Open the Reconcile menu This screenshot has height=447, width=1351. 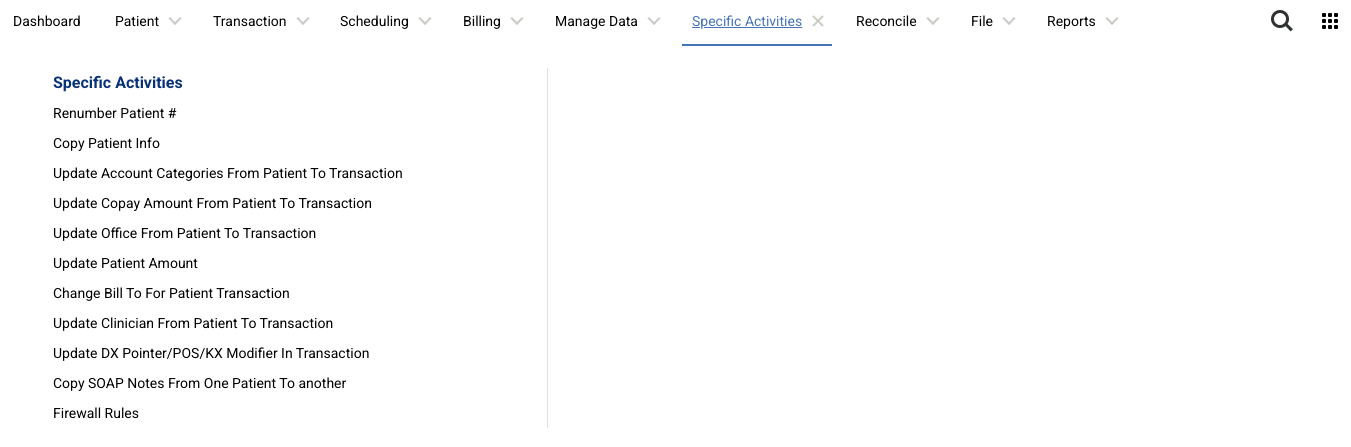click(886, 21)
